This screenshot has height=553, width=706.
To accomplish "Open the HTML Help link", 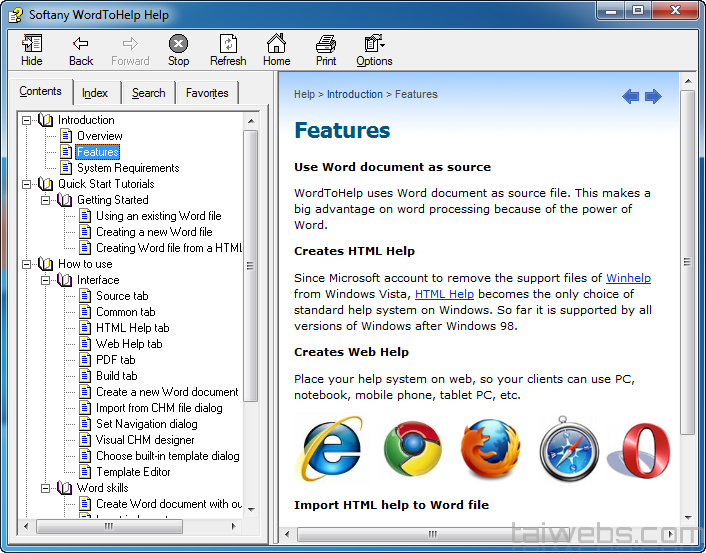I will pos(444,294).
